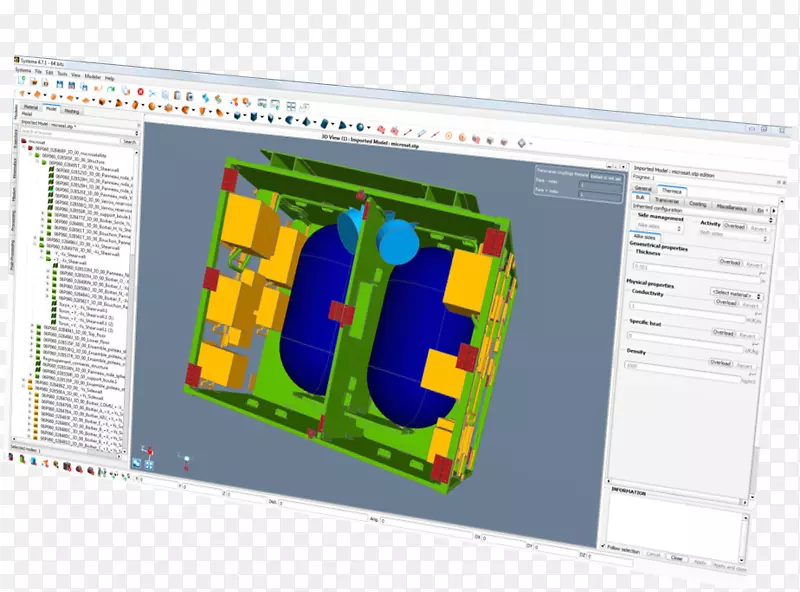Open the Modeler menu
Screen dimensions: 800x592
[x=92, y=77]
